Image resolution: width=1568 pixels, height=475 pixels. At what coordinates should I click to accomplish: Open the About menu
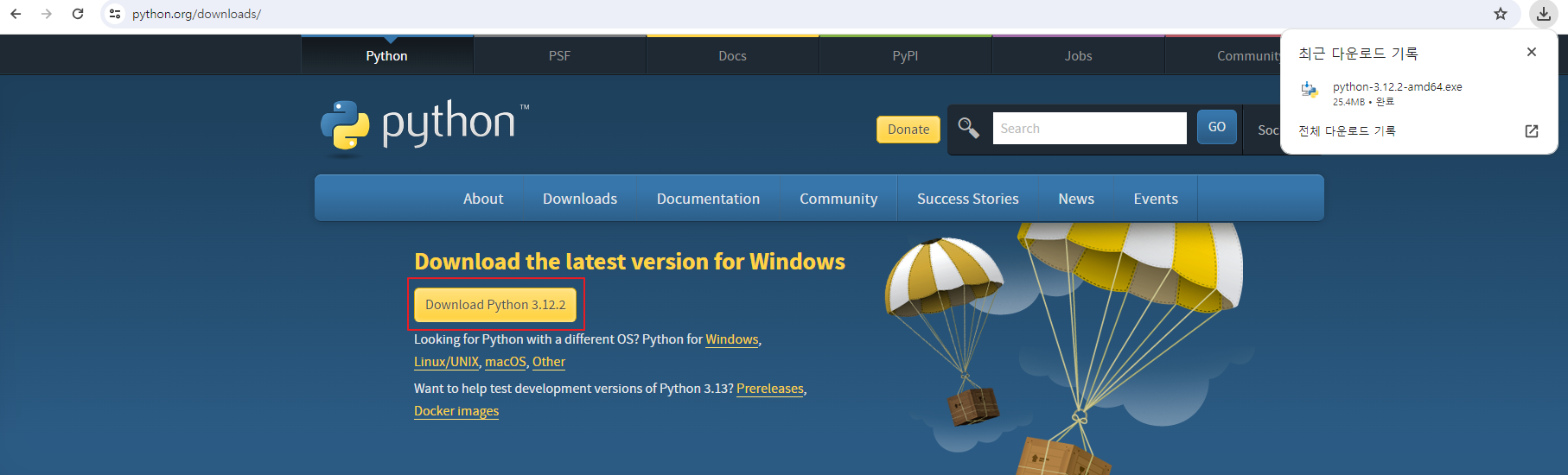[483, 199]
